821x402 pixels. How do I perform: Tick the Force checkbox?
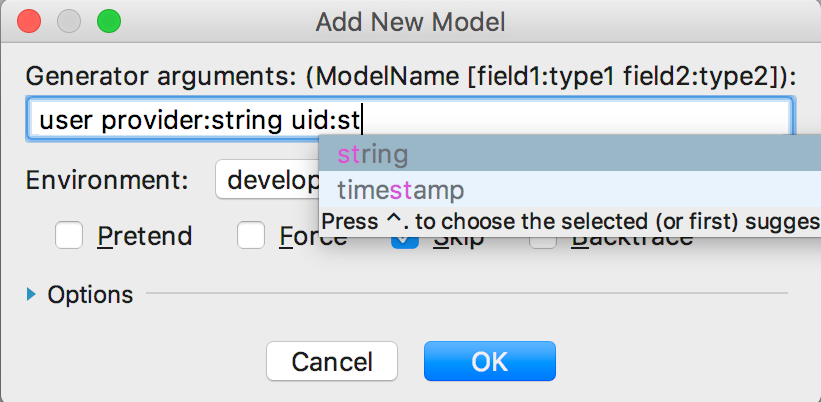point(251,237)
